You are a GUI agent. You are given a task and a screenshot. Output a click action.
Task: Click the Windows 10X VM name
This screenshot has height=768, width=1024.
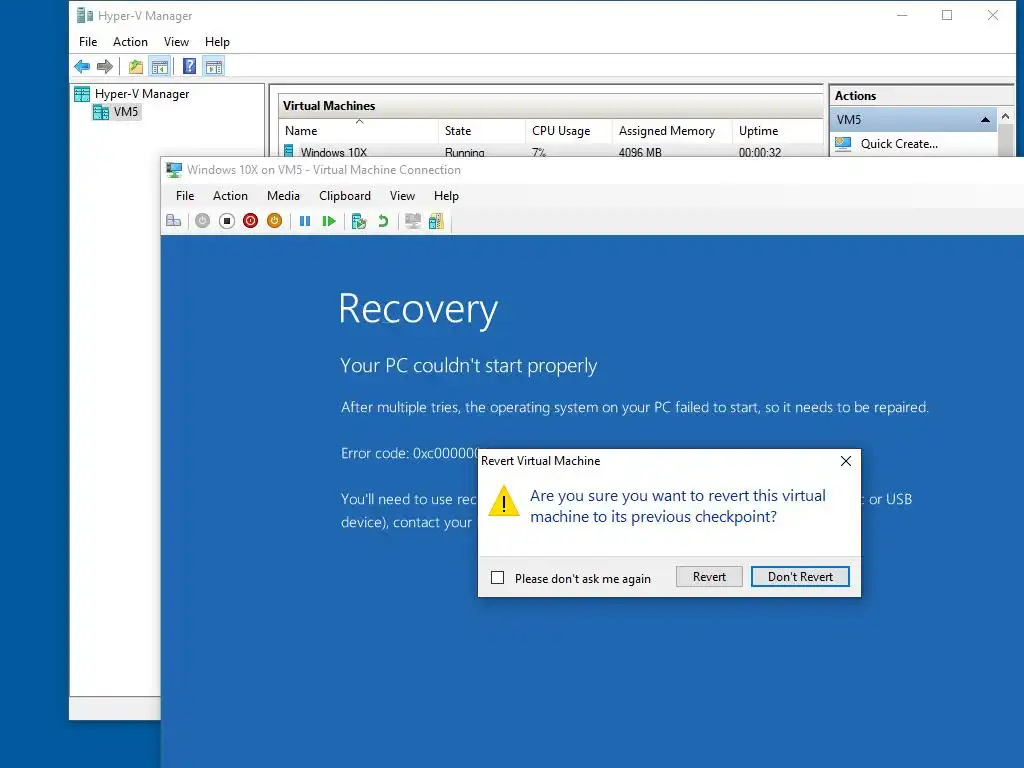pyautogui.click(x=334, y=152)
